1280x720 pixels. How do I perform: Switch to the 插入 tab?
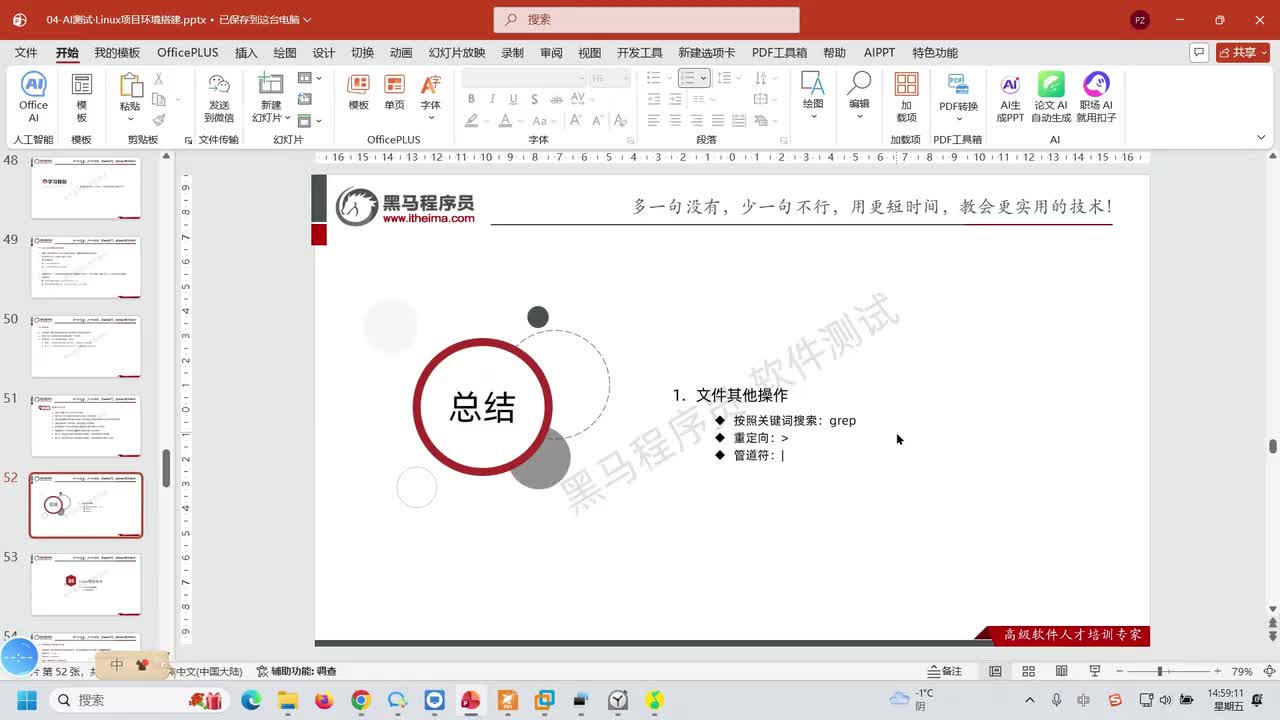246,53
